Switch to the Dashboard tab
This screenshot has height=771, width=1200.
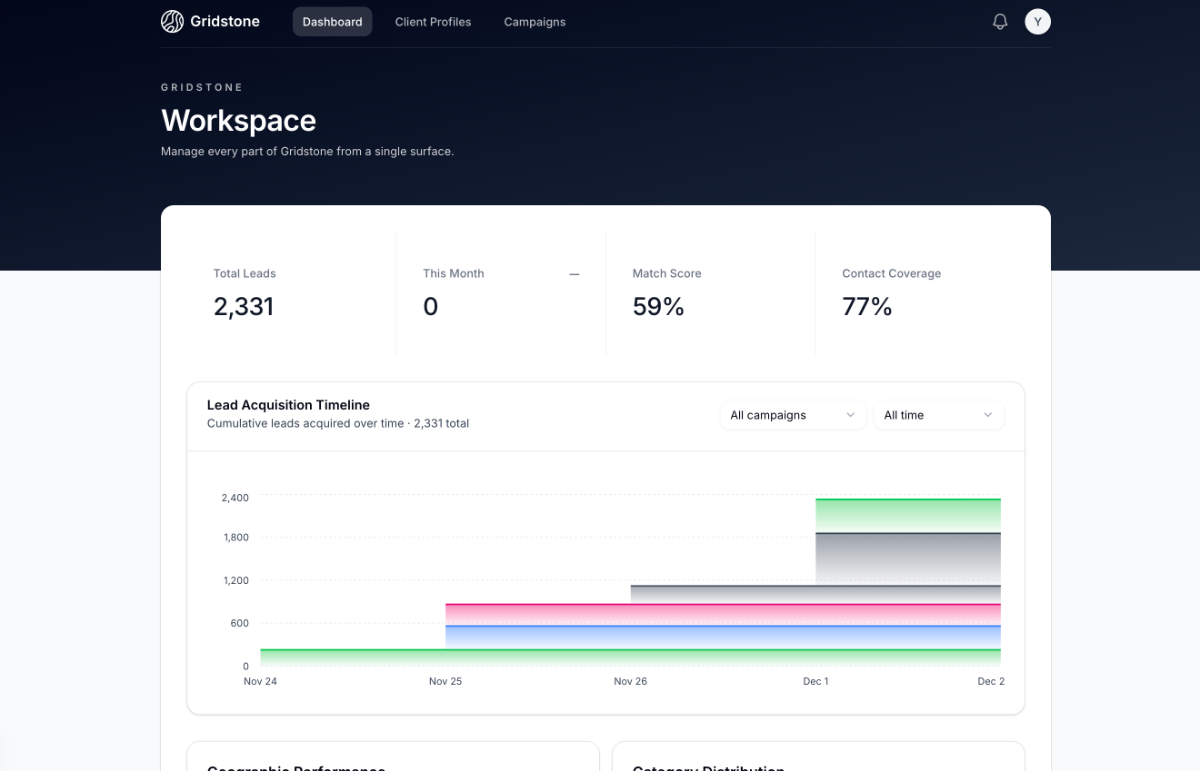click(x=332, y=22)
